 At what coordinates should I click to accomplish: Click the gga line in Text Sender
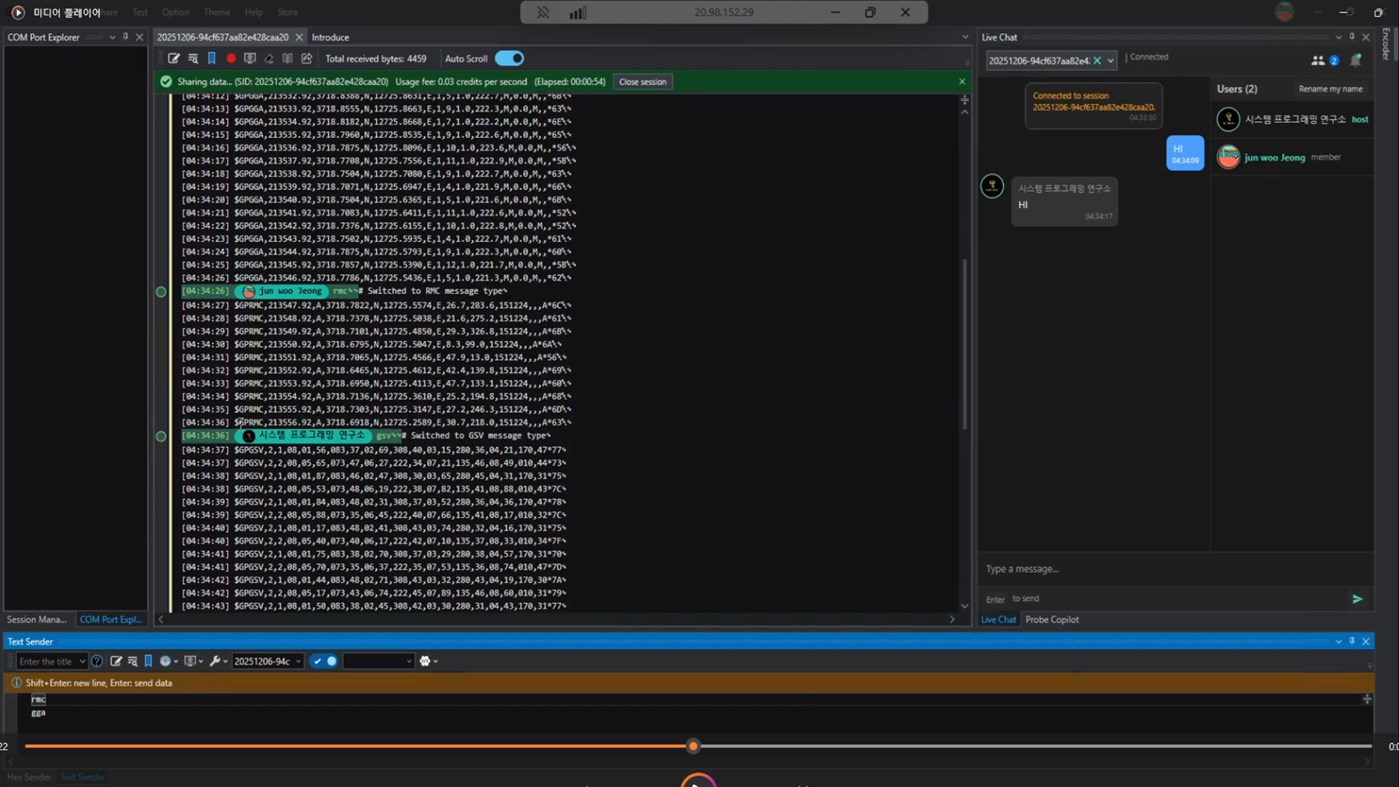[x=38, y=713]
